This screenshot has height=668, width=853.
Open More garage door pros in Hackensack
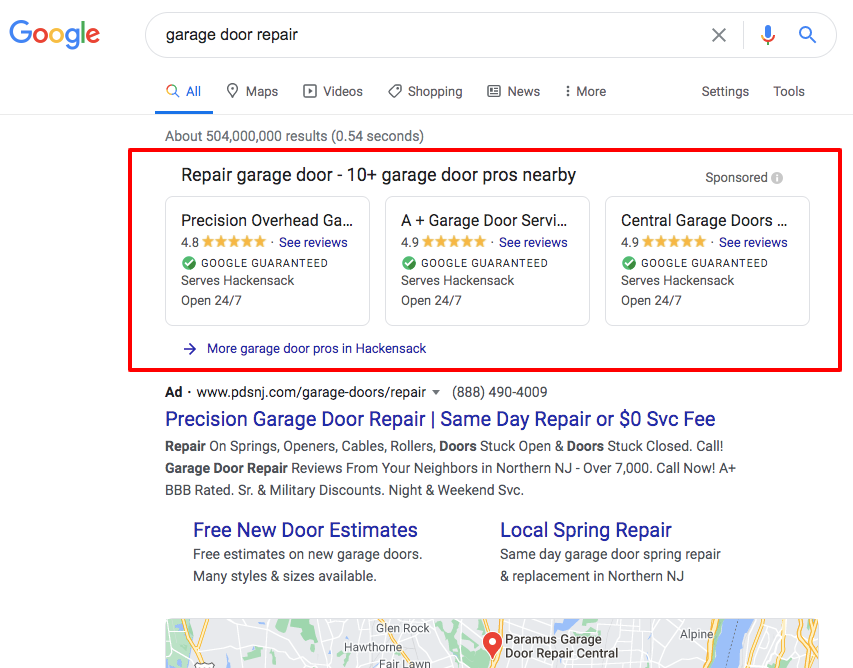click(x=316, y=349)
